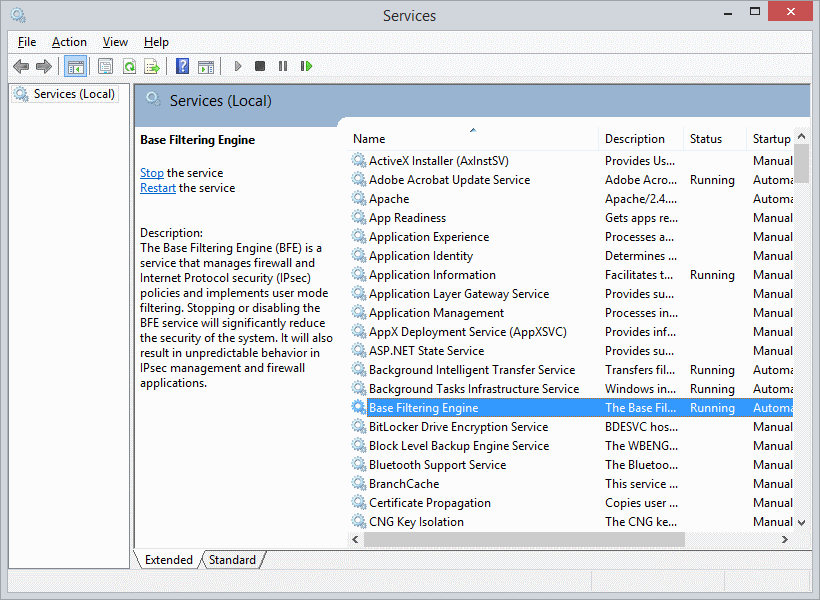820x600 pixels.
Task: Toggle the Show/Hide Action Pane icon
Action: (x=206, y=66)
